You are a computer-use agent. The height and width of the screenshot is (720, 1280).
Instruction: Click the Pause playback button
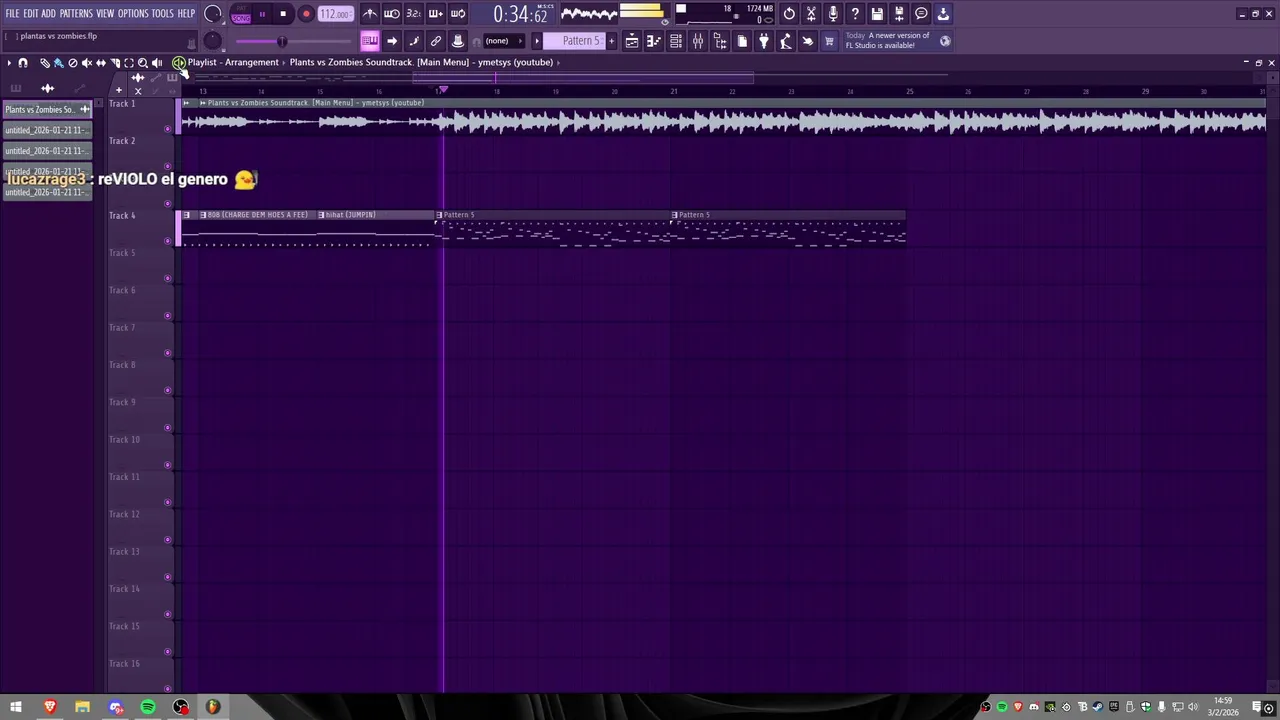point(262,14)
